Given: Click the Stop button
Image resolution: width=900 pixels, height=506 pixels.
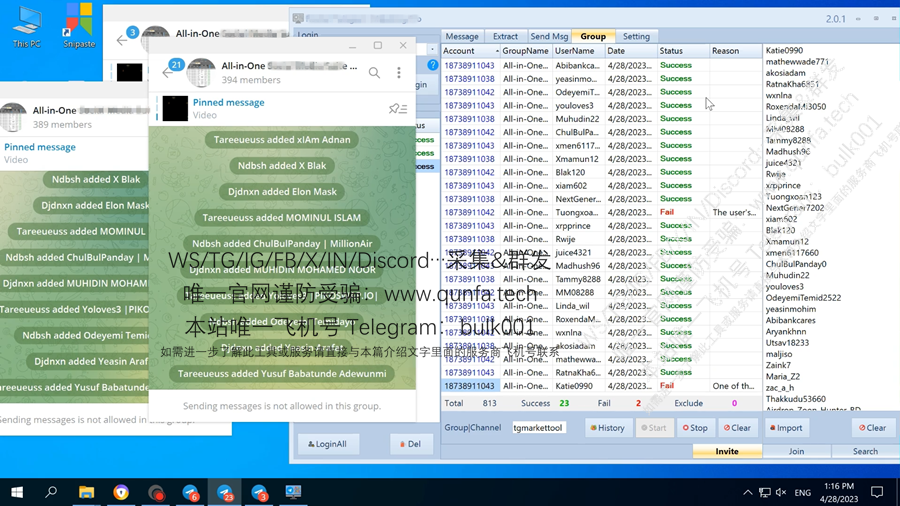Looking at the screenshot, I should pyautogui.click(x=695, y=427).
